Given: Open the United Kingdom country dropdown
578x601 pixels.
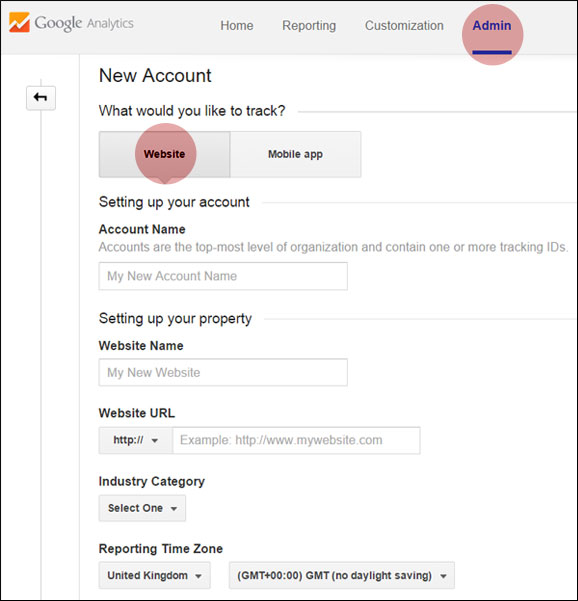Looking at the screenshot, I should click(x=154, y=575).
